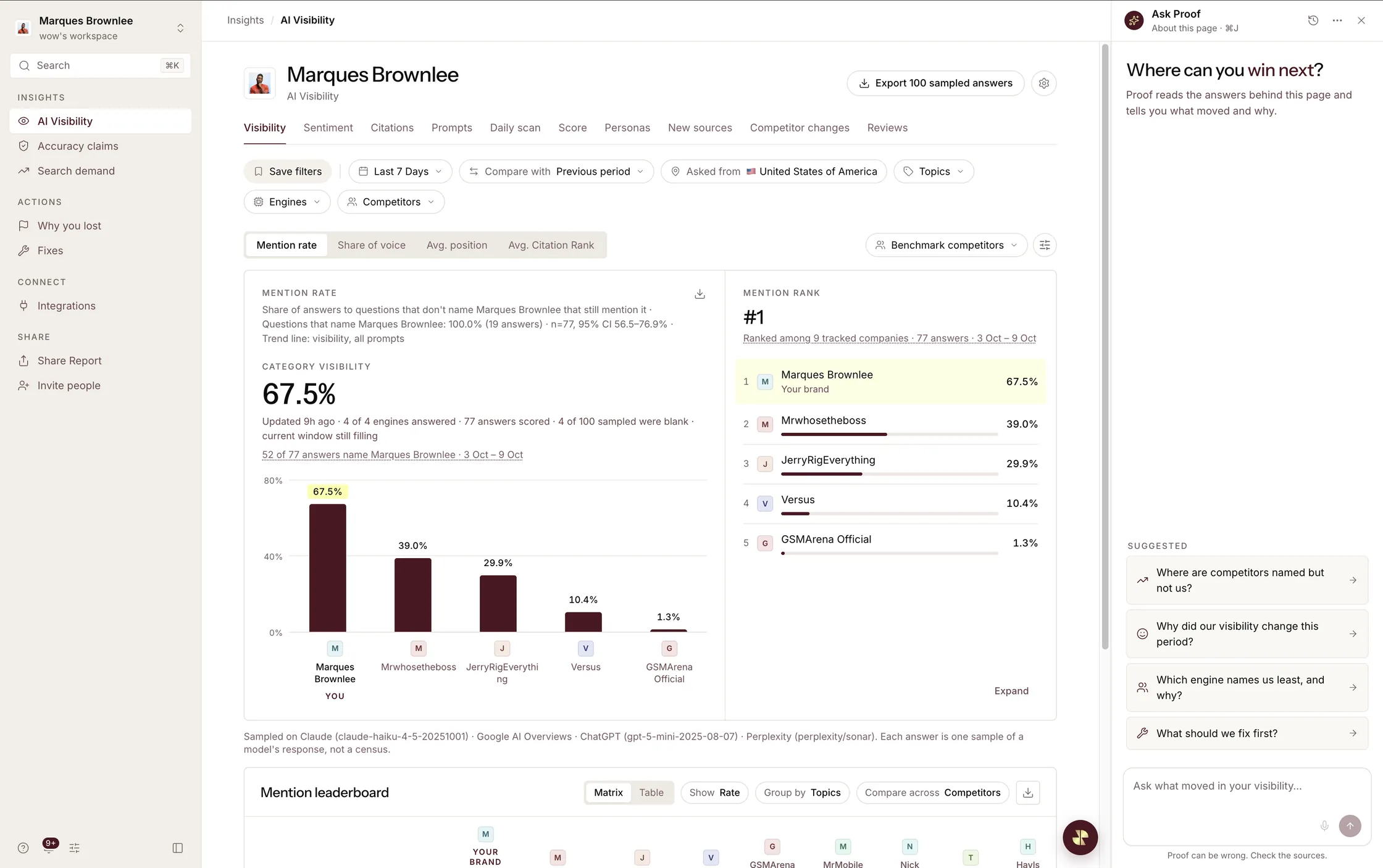Click Save filters button
Viewport: 1383px width, 868px height.
[288, 172]
